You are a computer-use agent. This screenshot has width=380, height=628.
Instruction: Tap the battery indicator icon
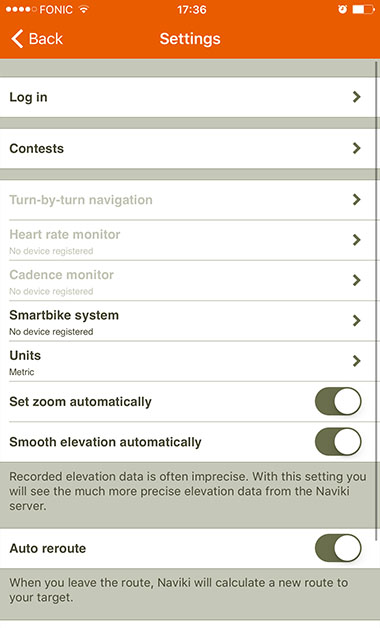pyautogui.click(x=364, y=9)
